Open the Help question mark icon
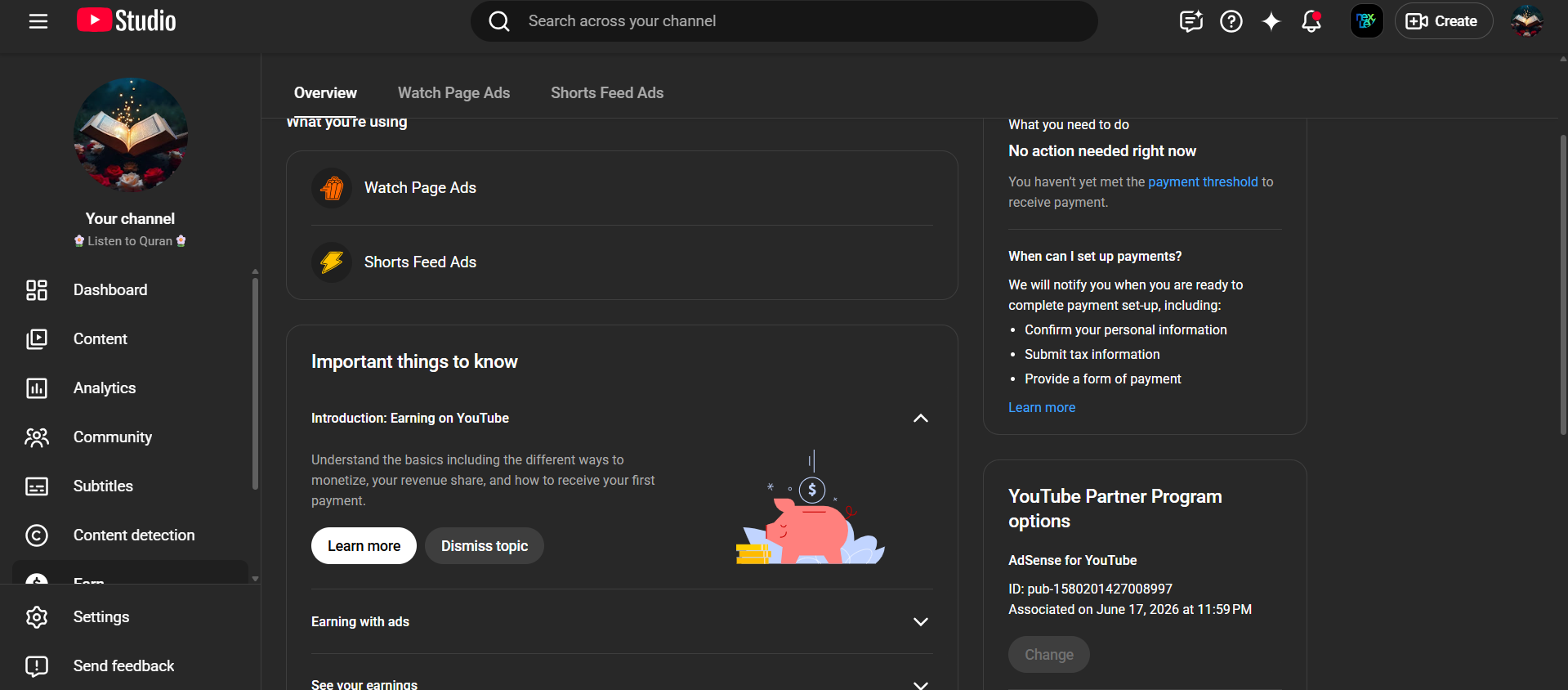Viewport: 1568px width, 690px height. (x=1231, y=21)
